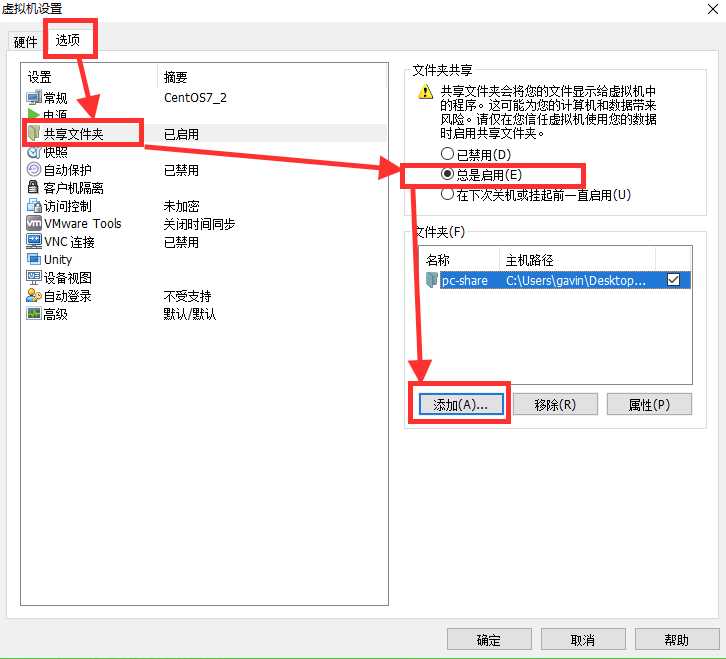Switch to the 硬件 tab
This screenshot has height=659, width=726.
[25, 42]
